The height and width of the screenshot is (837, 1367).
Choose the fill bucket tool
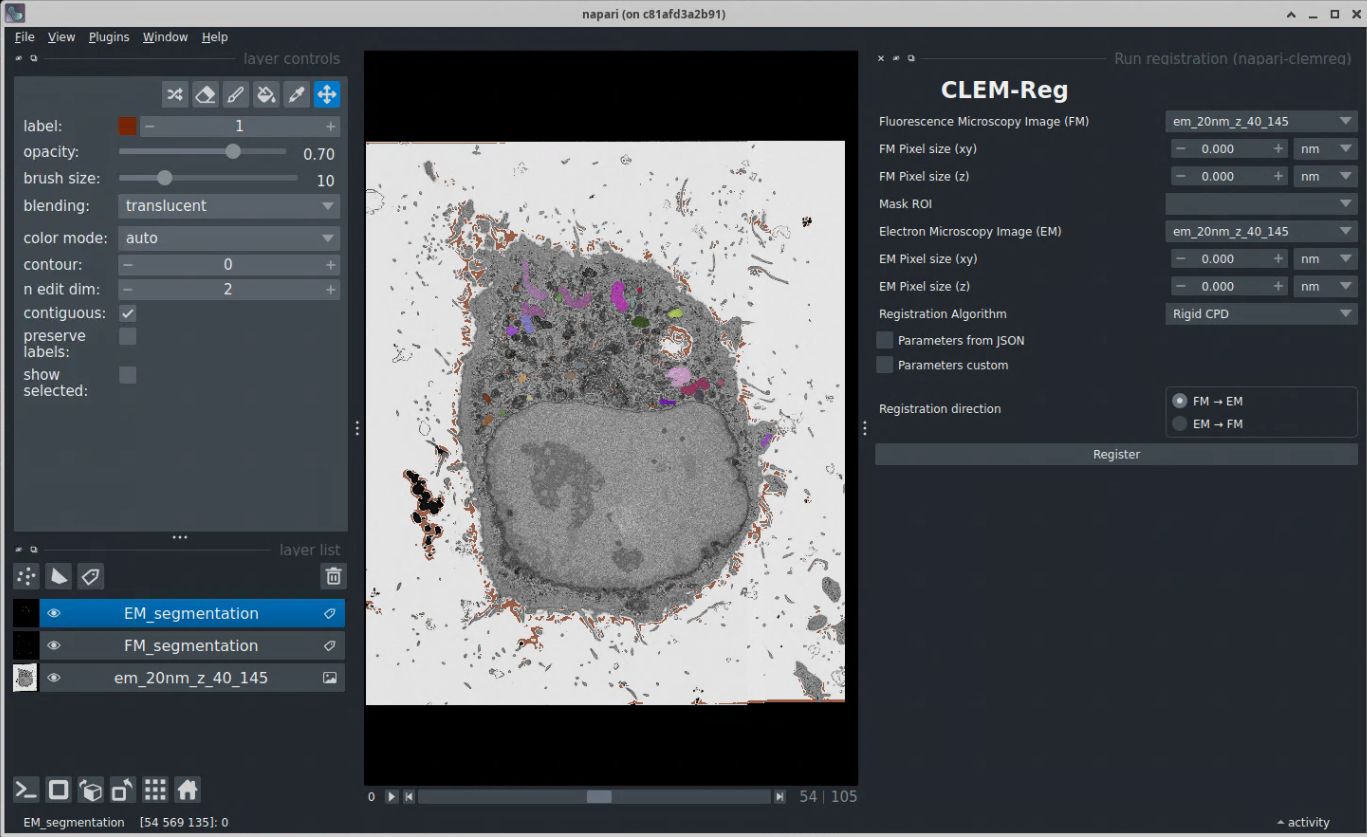pyautogui.click(x=265, y=95)
